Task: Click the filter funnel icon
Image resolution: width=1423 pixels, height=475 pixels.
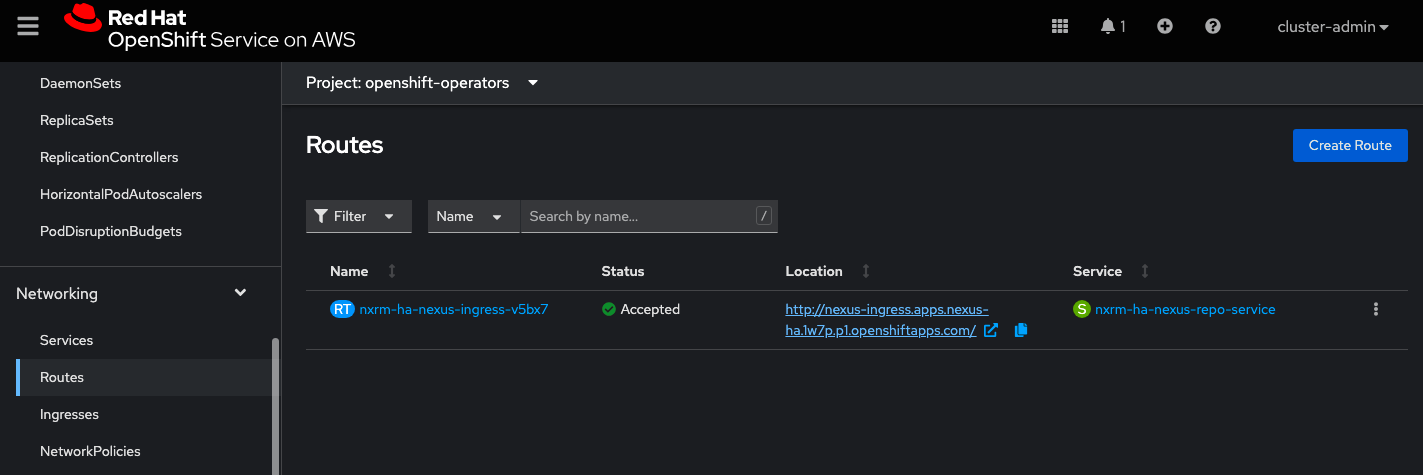Action: (x=321, y=216)
